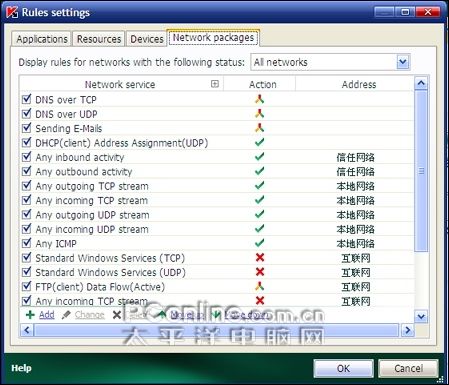449x385 pixels.
Task: Uncheck the Sending E-Mails rule
Action: pyautogui.click(x=26, y=128)
